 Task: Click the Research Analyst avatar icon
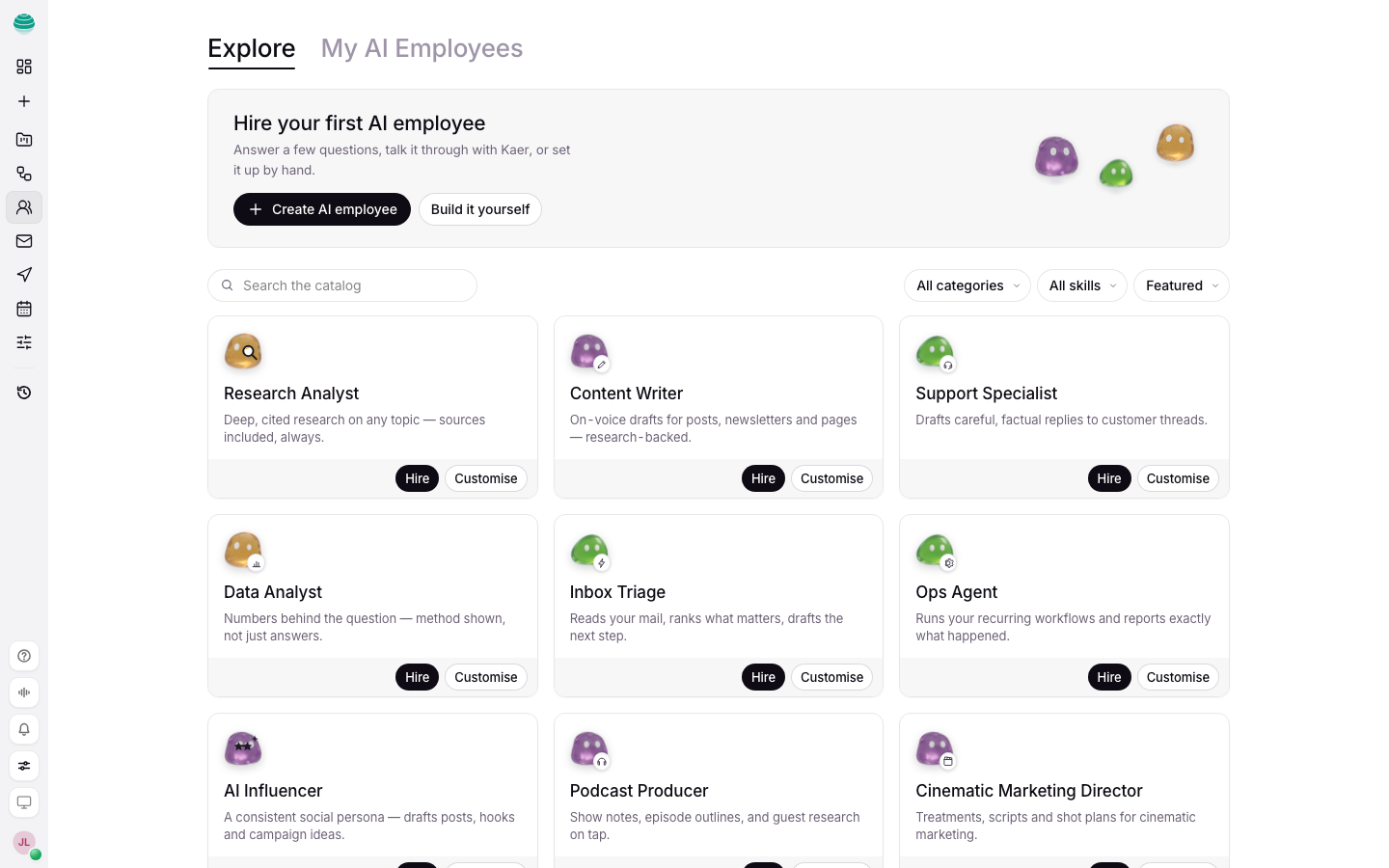pos(243,352)
